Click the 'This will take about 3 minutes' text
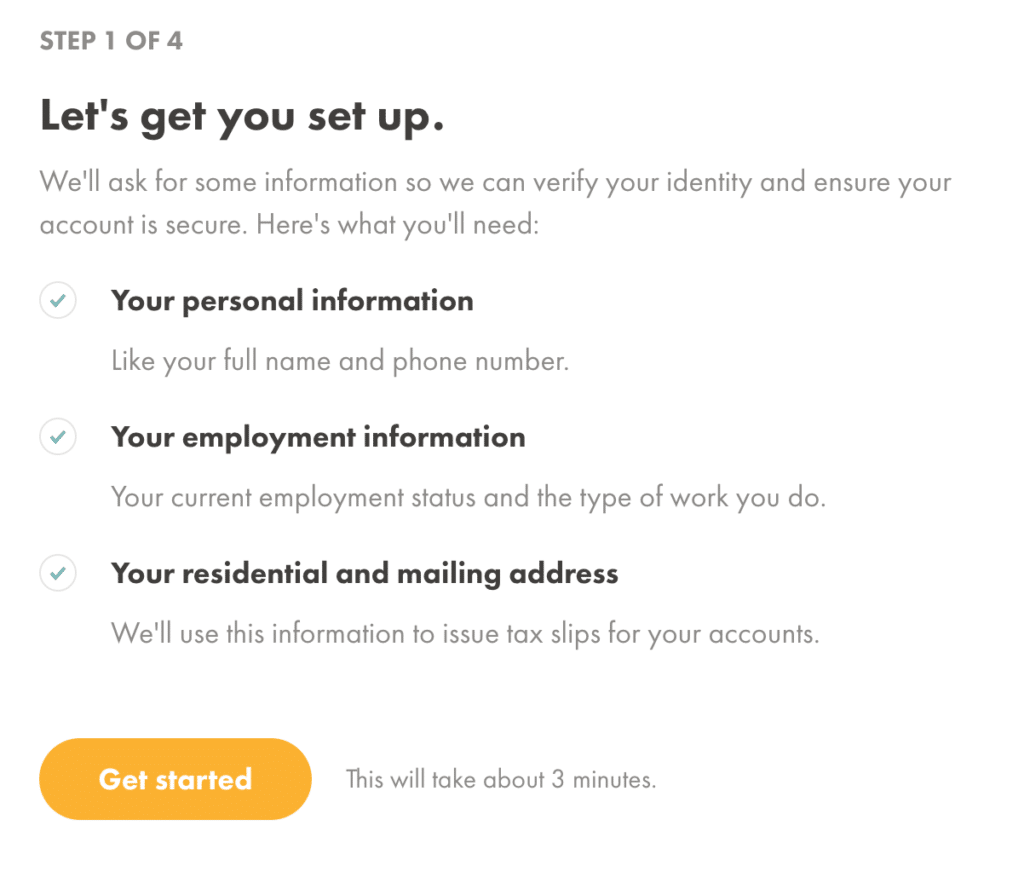This screenshot has height=895, width=1024. 501,779
